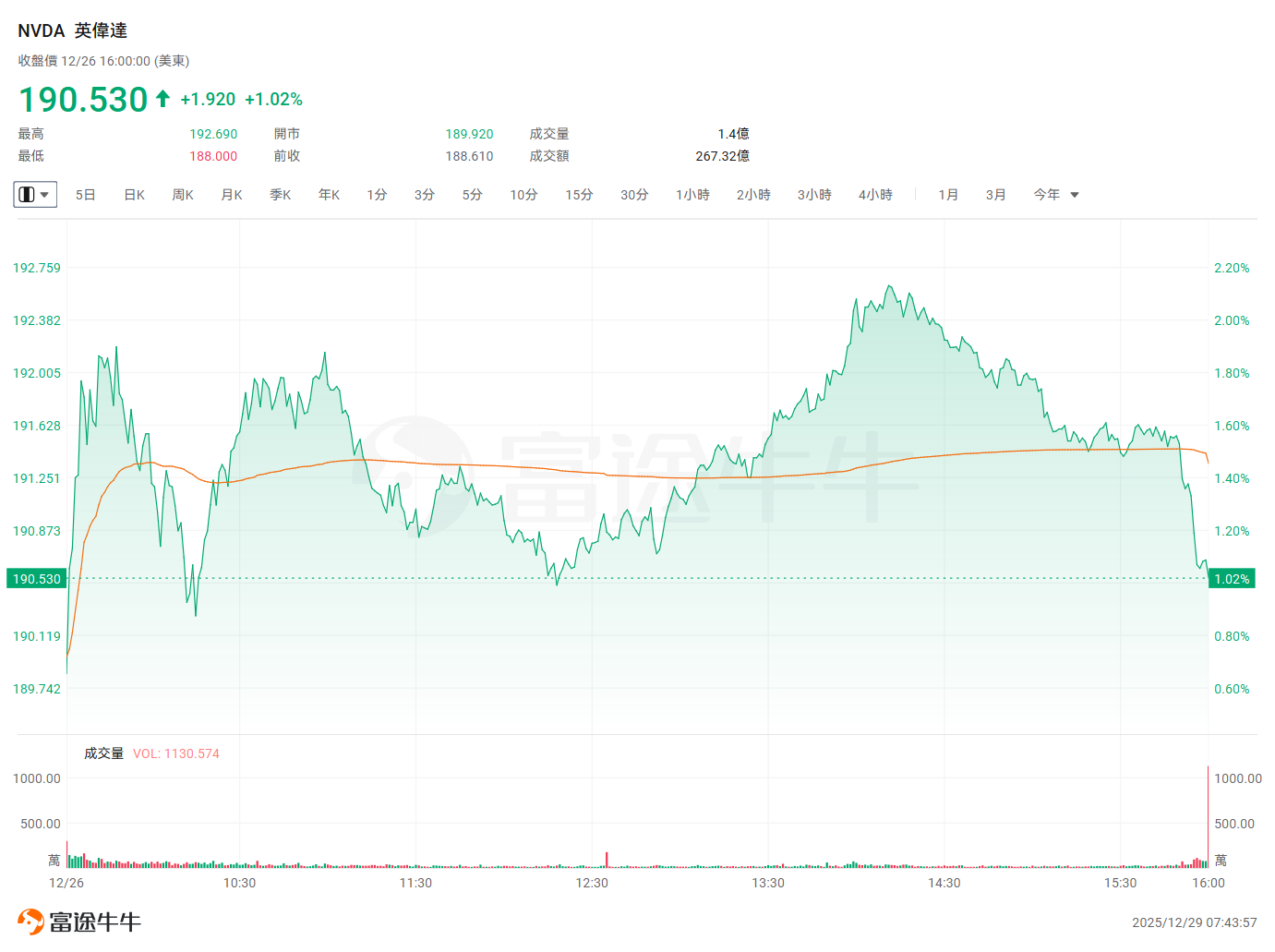Click the Futu Niuniu logo icon
Screen dimensions: 1275x952
click(30, 922)
